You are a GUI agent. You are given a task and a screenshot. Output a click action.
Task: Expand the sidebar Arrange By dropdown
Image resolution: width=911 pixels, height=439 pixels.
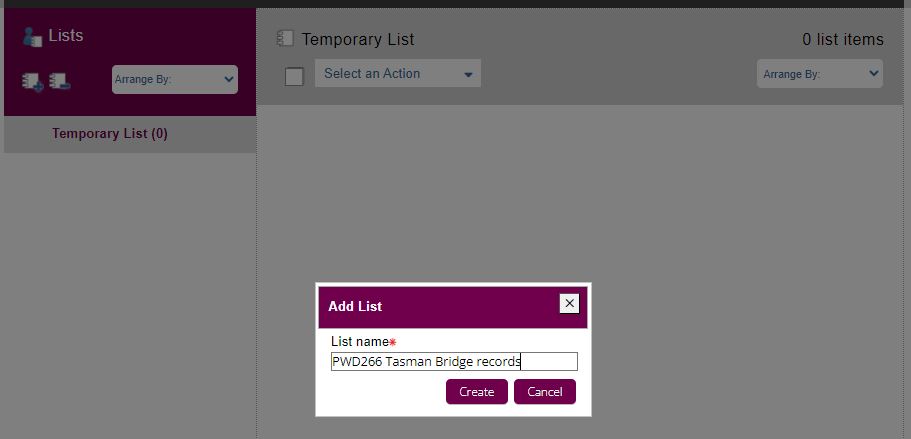(175, 79)
